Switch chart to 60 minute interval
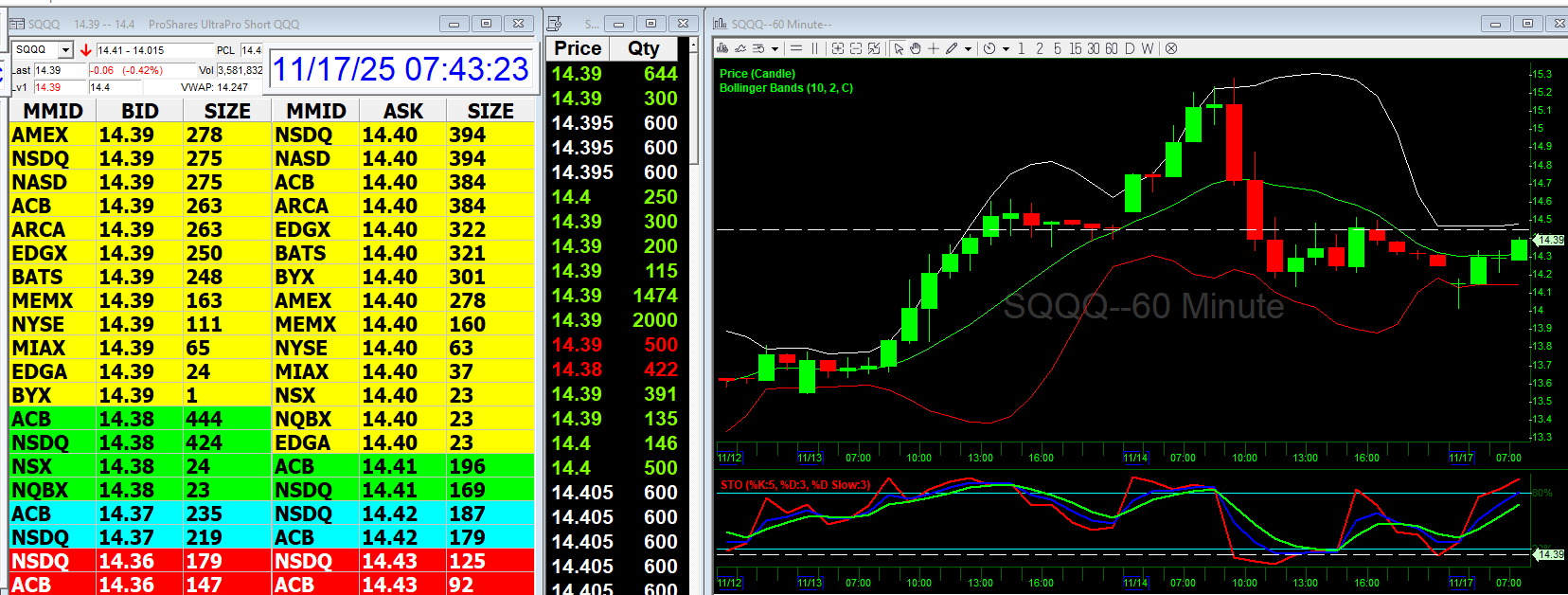 (1112, 48)
